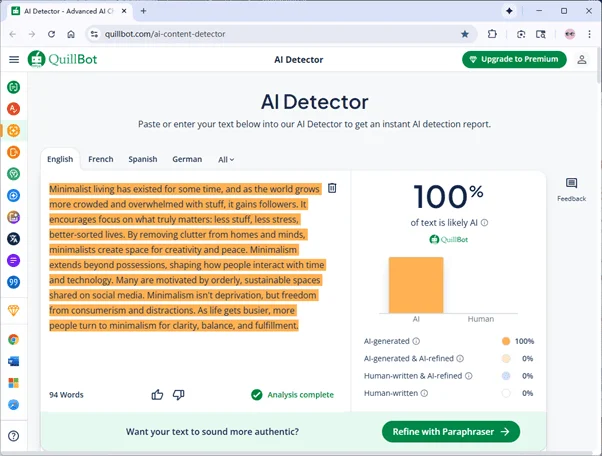Viewport: 602px width, 456px height.
Task: Open the QuillBot hamburger menu
Action: pyautogui.click(x=14, y=59)
